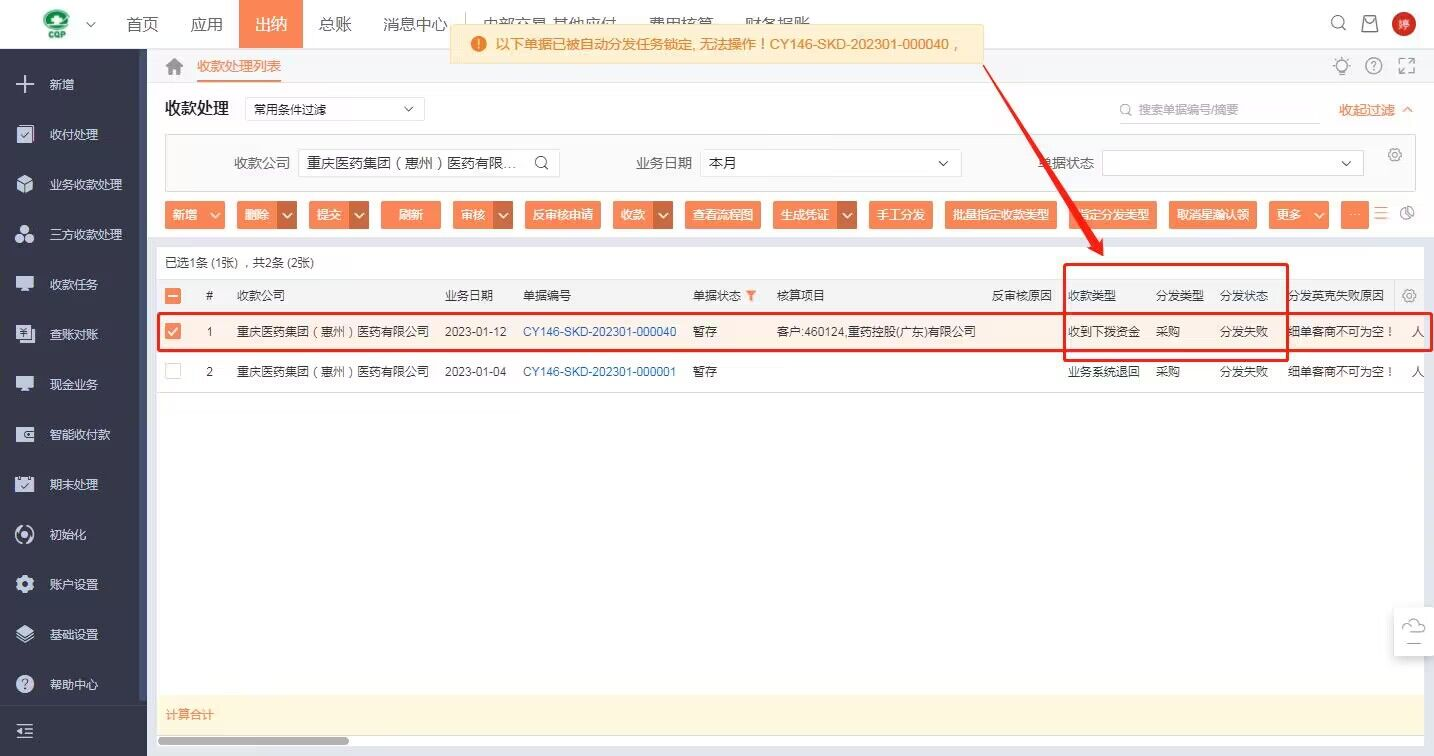Click the cloud icon on the right edge
The height and width of the screenshot is (756, 1434).
[x=1413, y=627]
